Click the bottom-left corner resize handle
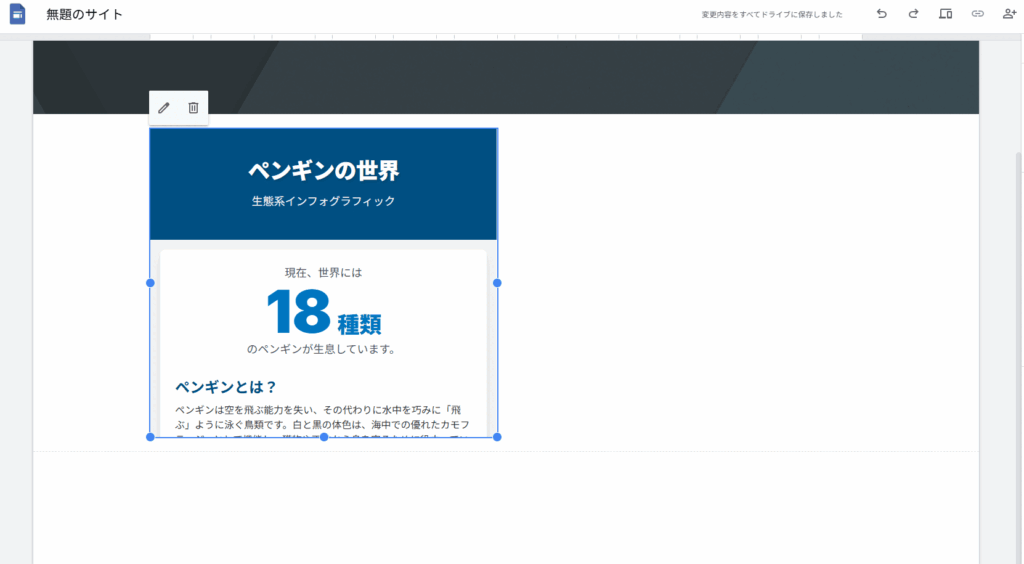This screenshot has width=1024, height=564. click(150, 437)
